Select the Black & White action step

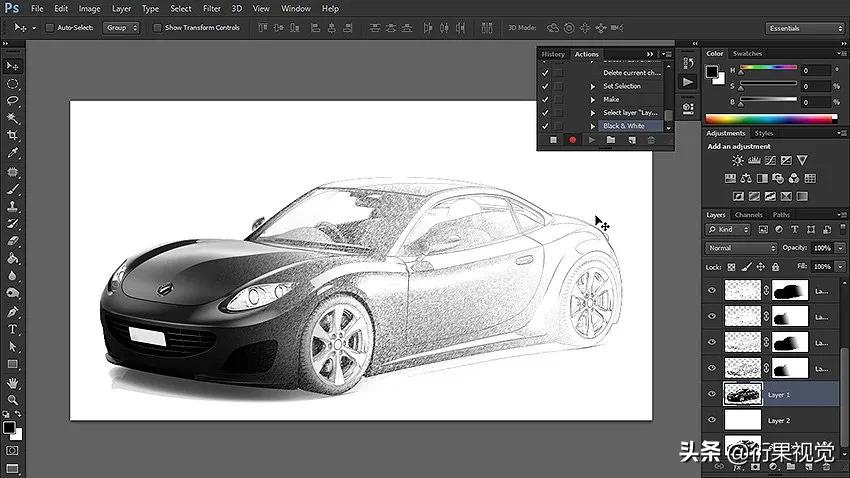point(624,126)
